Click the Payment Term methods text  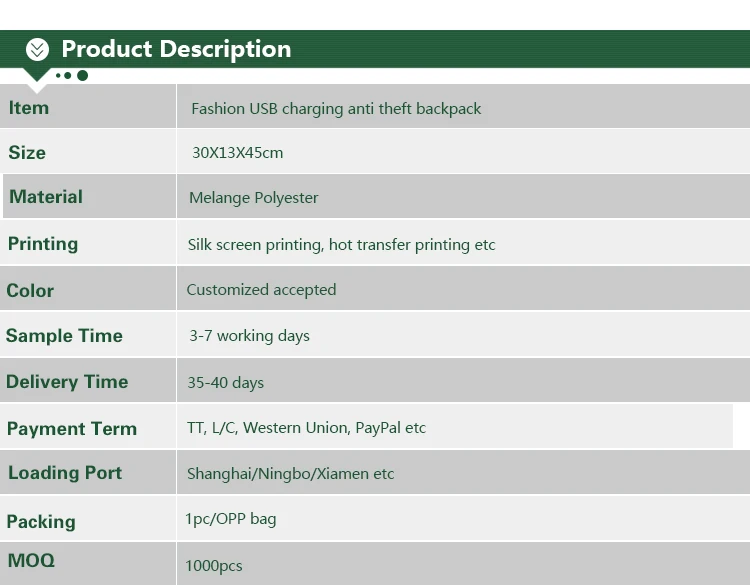point(306,428)
